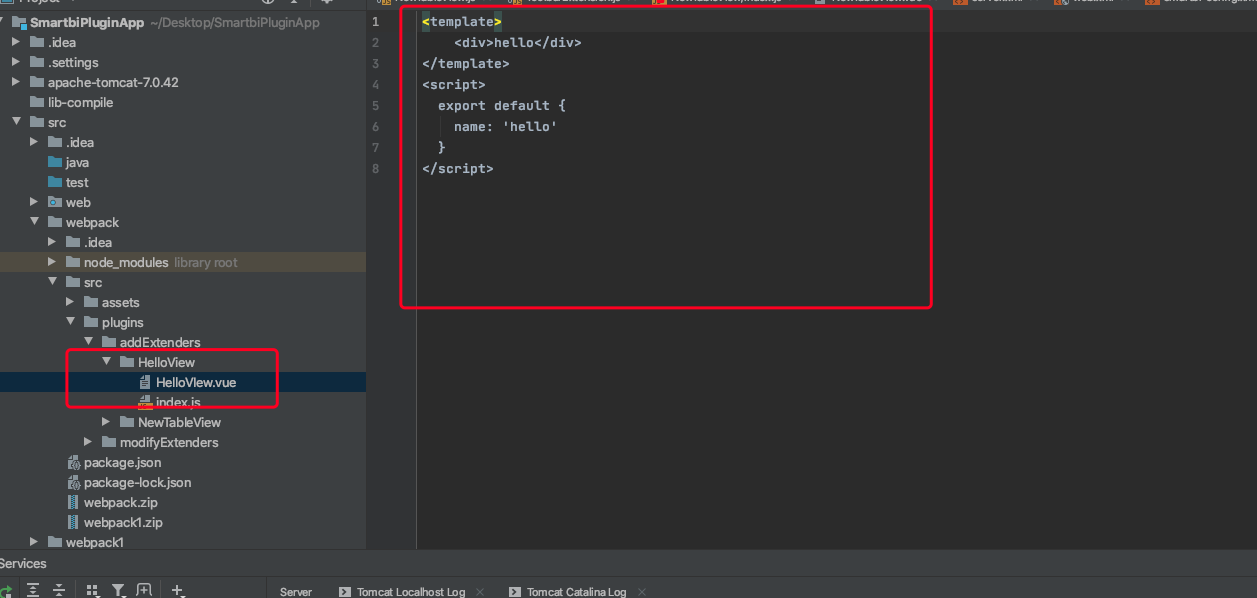The image size is (1257, 598).
Task: Select webpack.zip in the project tree
Action: [x=121, y=502]
